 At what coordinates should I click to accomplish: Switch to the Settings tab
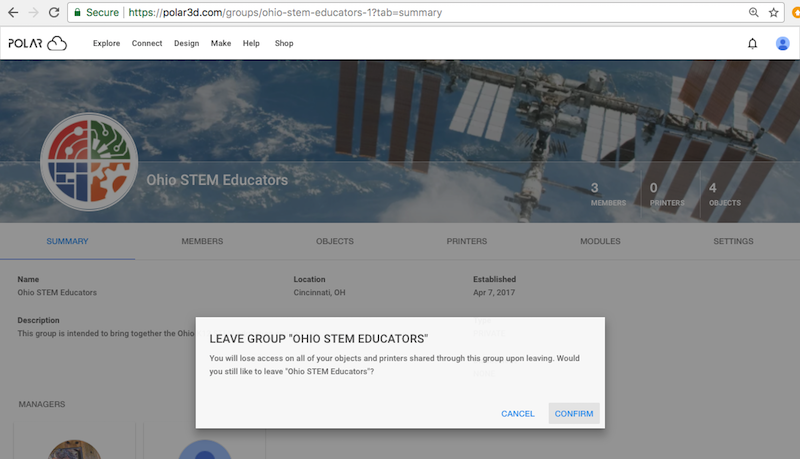733,241
